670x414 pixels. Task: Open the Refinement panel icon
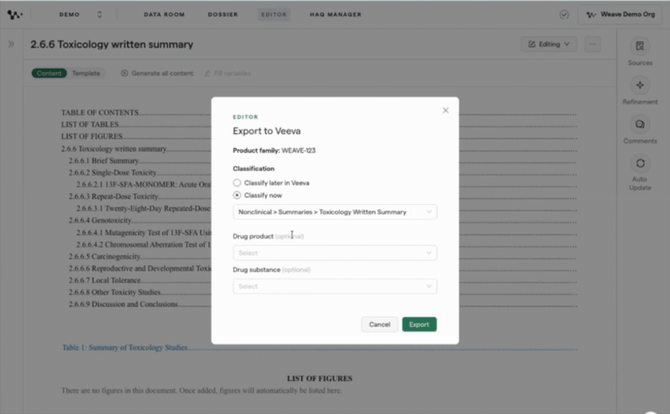640,85
